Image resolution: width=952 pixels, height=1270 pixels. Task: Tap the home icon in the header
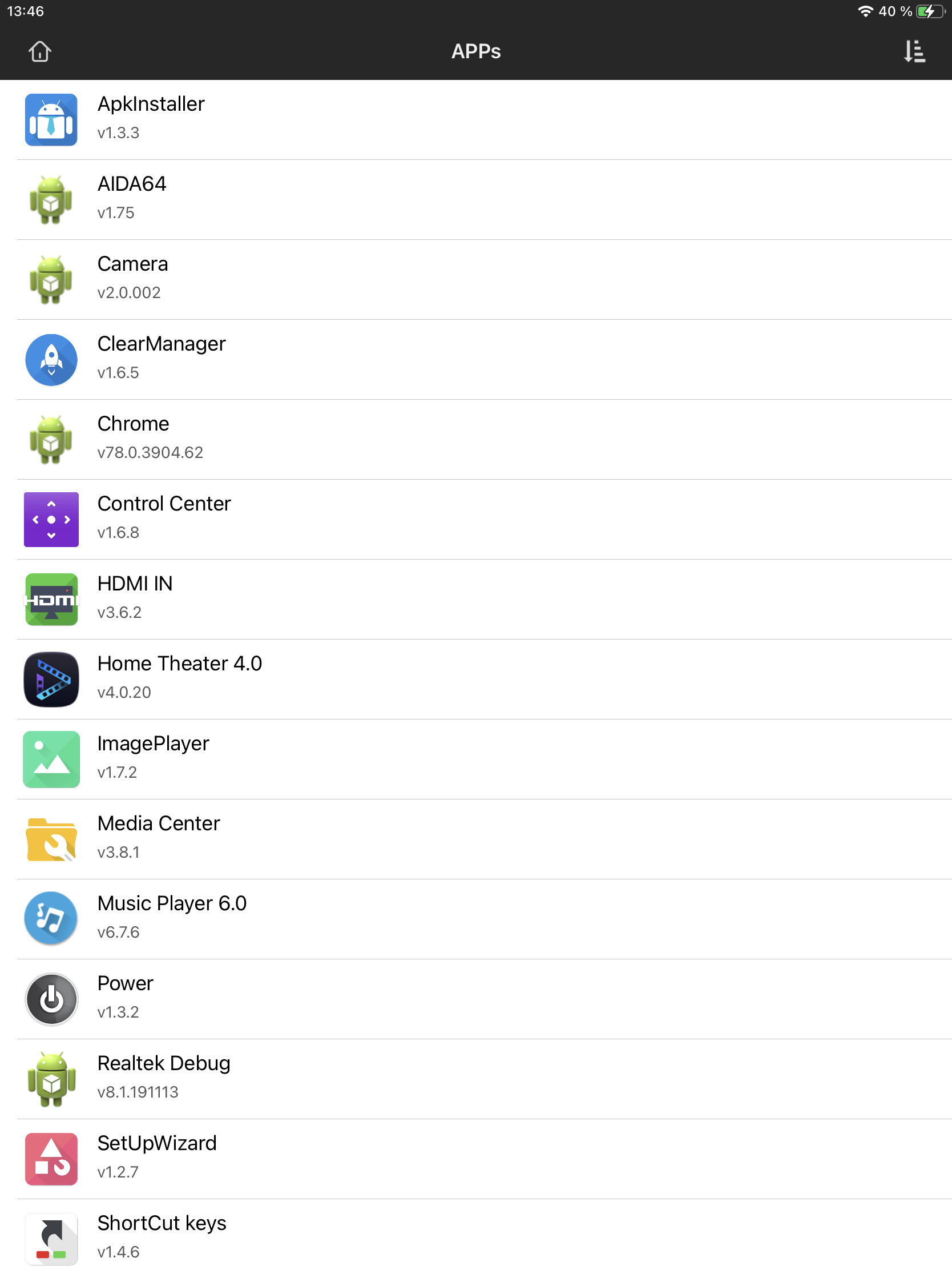tap(39, 51)
